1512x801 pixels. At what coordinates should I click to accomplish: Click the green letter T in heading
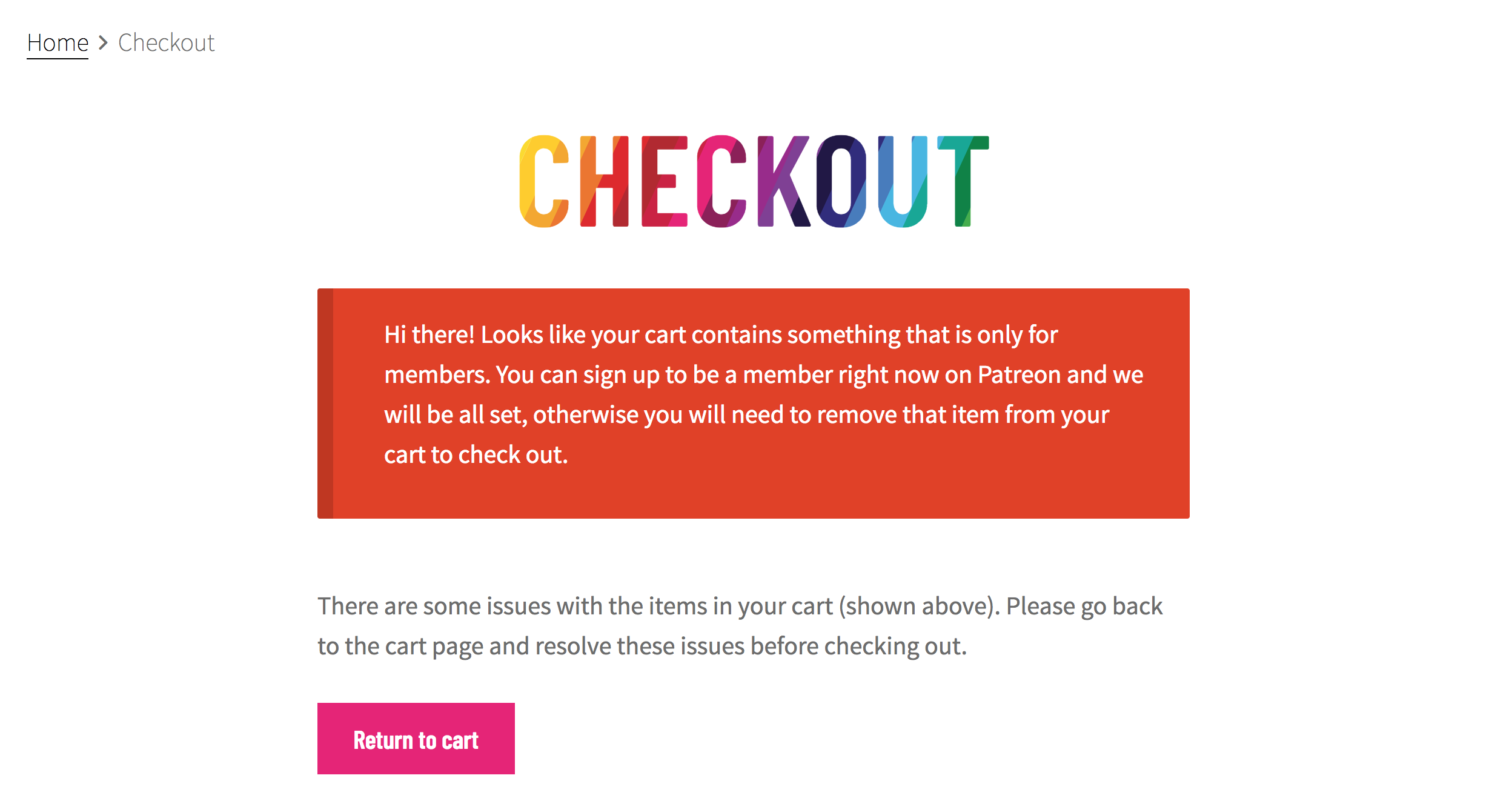point(963,181)
